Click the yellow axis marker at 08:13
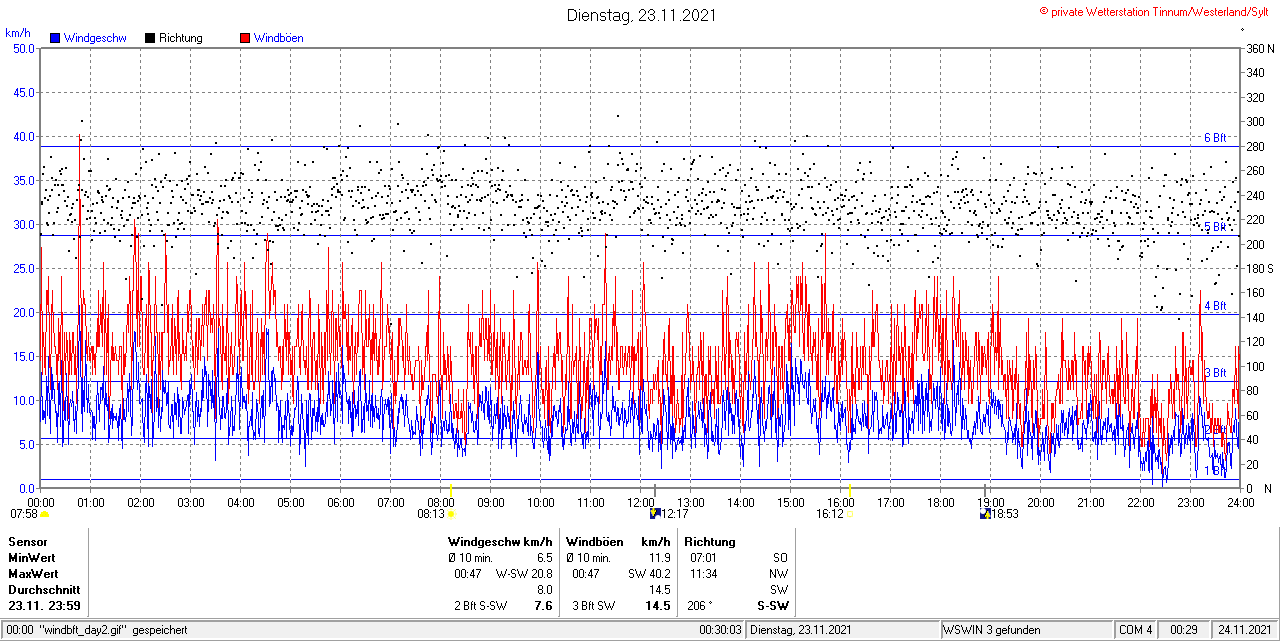 point(451,489)
